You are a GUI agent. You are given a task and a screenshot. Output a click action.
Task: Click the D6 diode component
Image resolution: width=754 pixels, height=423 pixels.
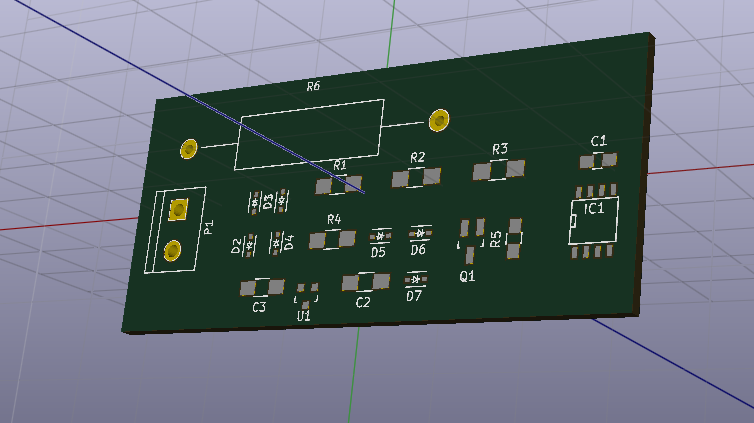pos(419,233)
